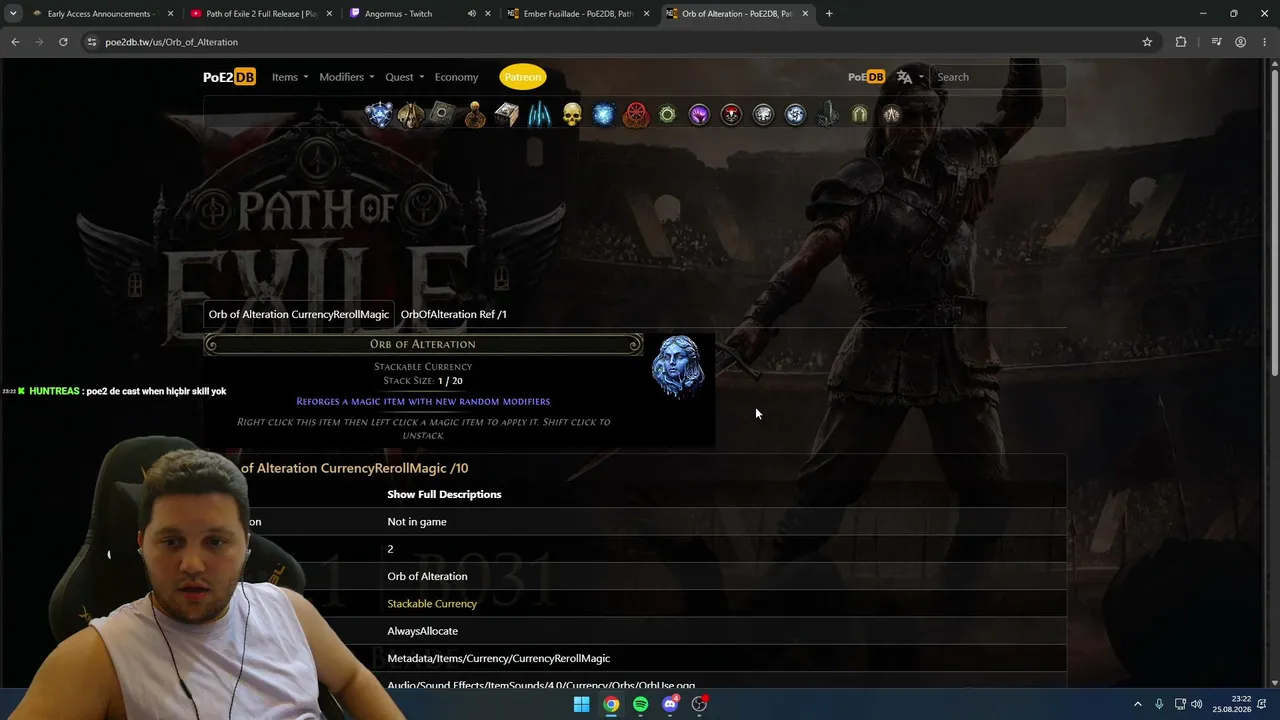Click the grey stone tablet icon
Image resolution: width=1280 pixels, height=720 pixels.
pos(442,115)
